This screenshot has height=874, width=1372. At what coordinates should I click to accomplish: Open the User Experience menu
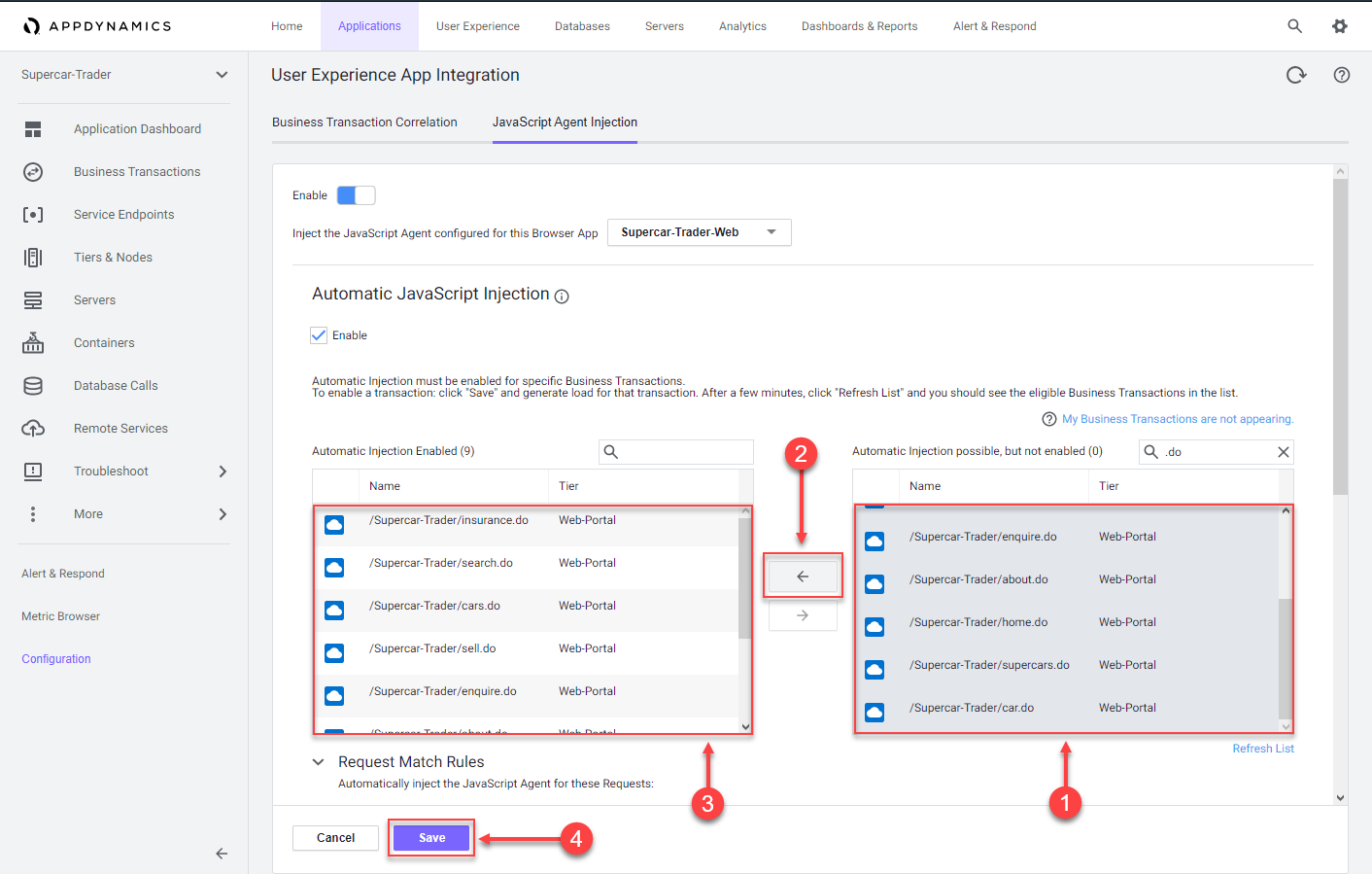pyautogui.click(x=477, y=26)
